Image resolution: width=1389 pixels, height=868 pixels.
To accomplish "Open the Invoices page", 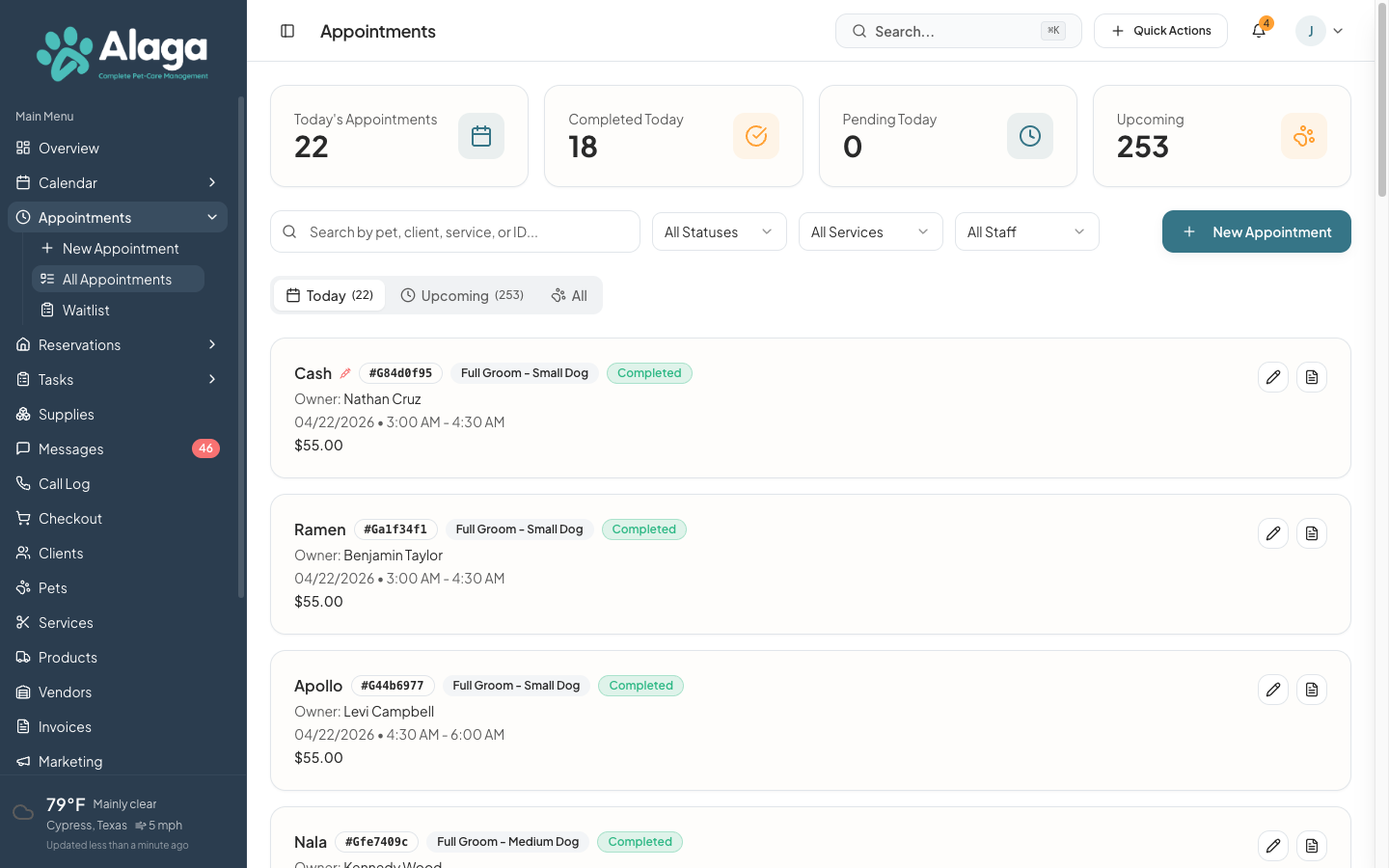I will click(x=118, y=726).
